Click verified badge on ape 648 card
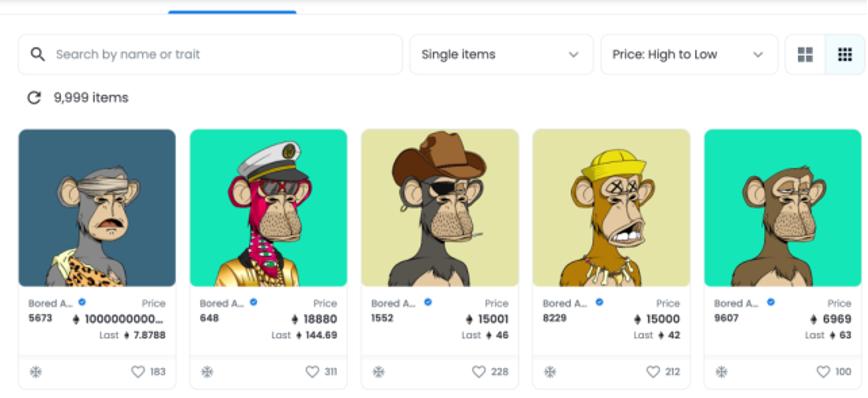The height and width of the screenshot is (398, 868). pos(254,302)
